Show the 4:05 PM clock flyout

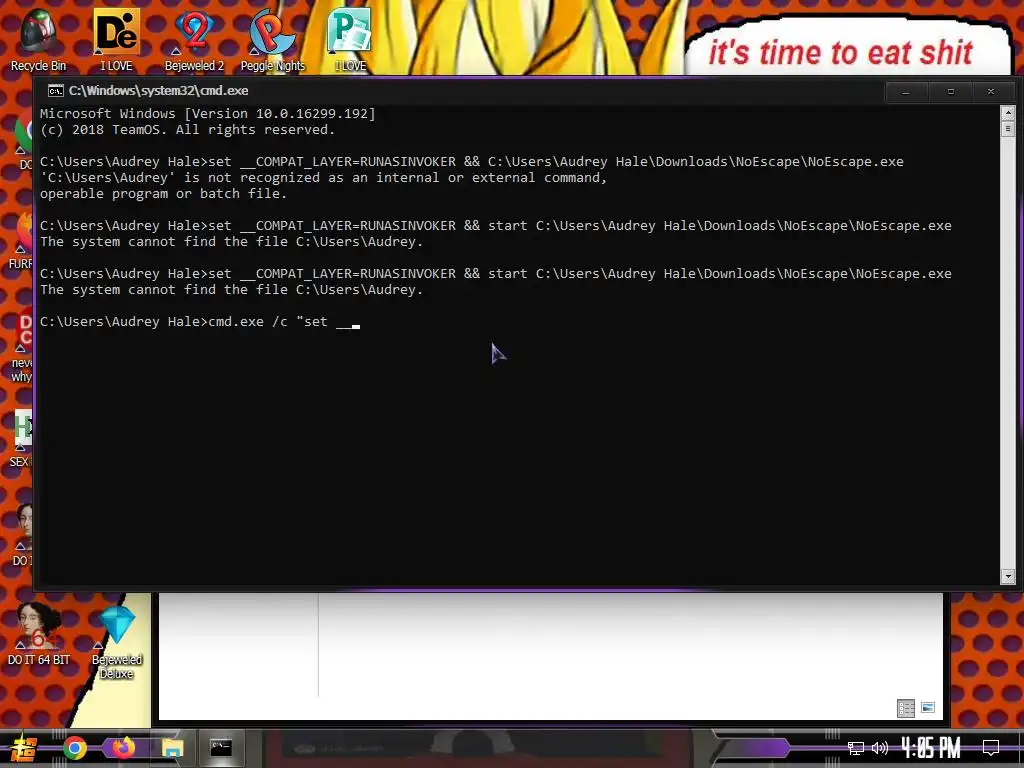931,748
